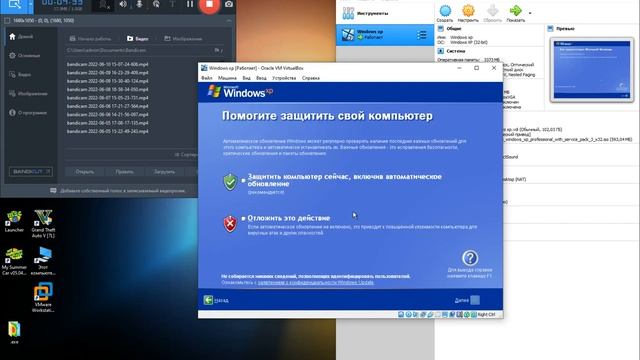Viewport: 640px width, 360px height.
Task: Click the green shield icon
Action: [230, 182]
